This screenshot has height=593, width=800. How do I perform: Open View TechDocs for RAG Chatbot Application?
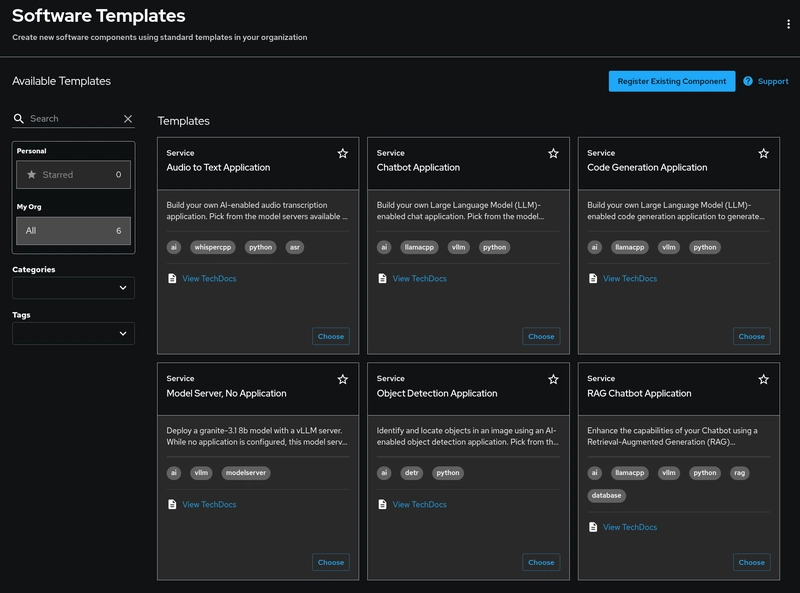pos(630,527)
